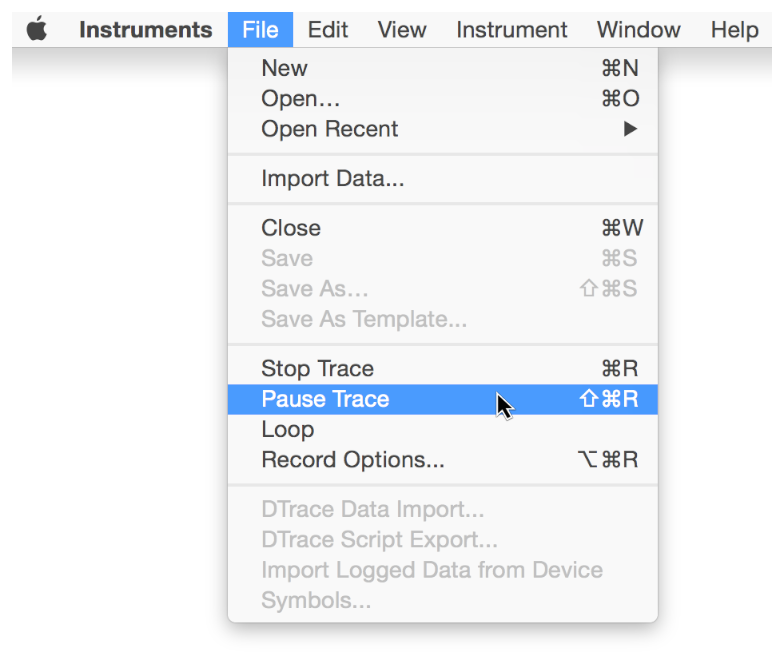Image resolution: width=784 pixels, height=664 pixels.
Task: Select the highlighted Pause Trace item
Action: point(325,399)
